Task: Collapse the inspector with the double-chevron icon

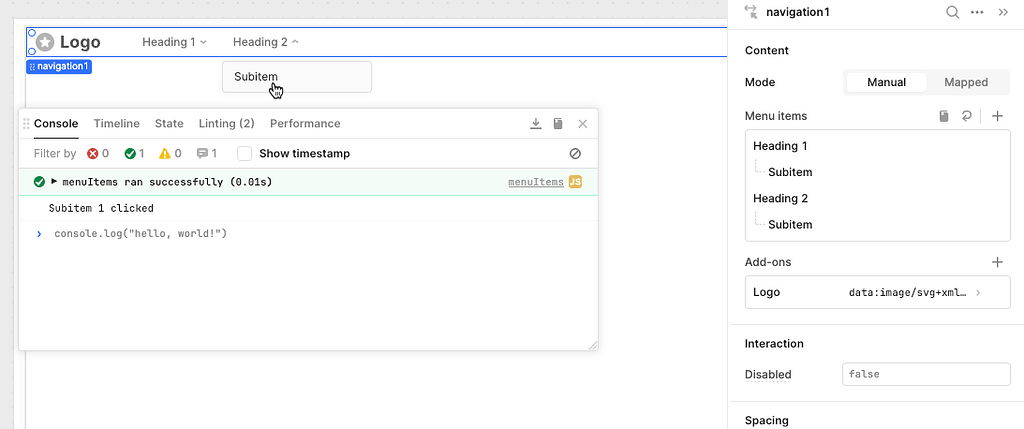Action: [1003, 12]
